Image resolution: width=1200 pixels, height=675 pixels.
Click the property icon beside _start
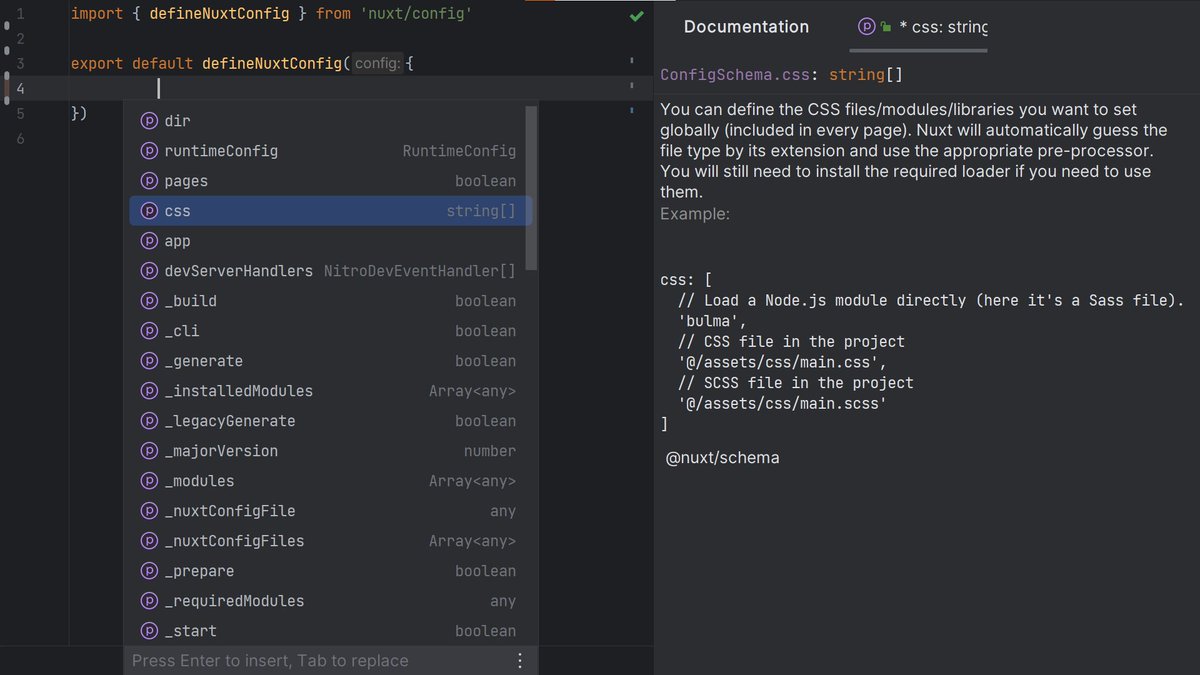tap(149, 631)
